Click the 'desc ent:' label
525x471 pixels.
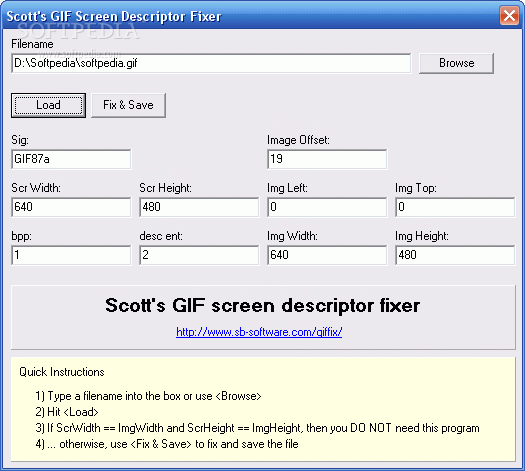click(x=161, y=236)
